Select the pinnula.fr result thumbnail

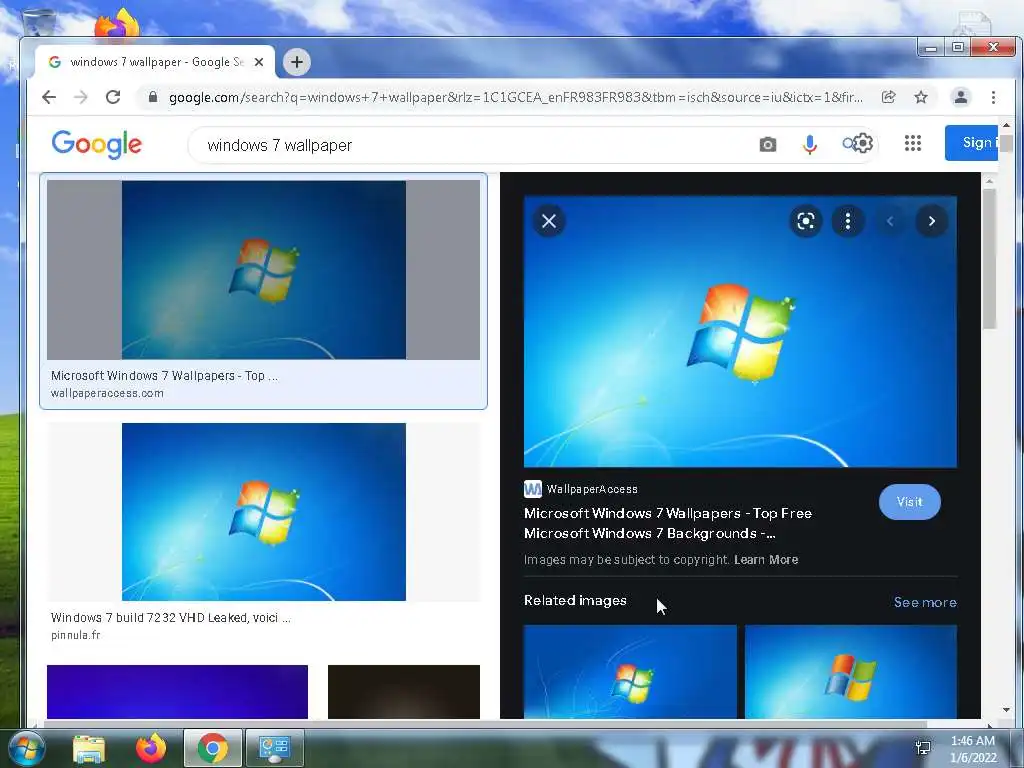tap(263, 512)
